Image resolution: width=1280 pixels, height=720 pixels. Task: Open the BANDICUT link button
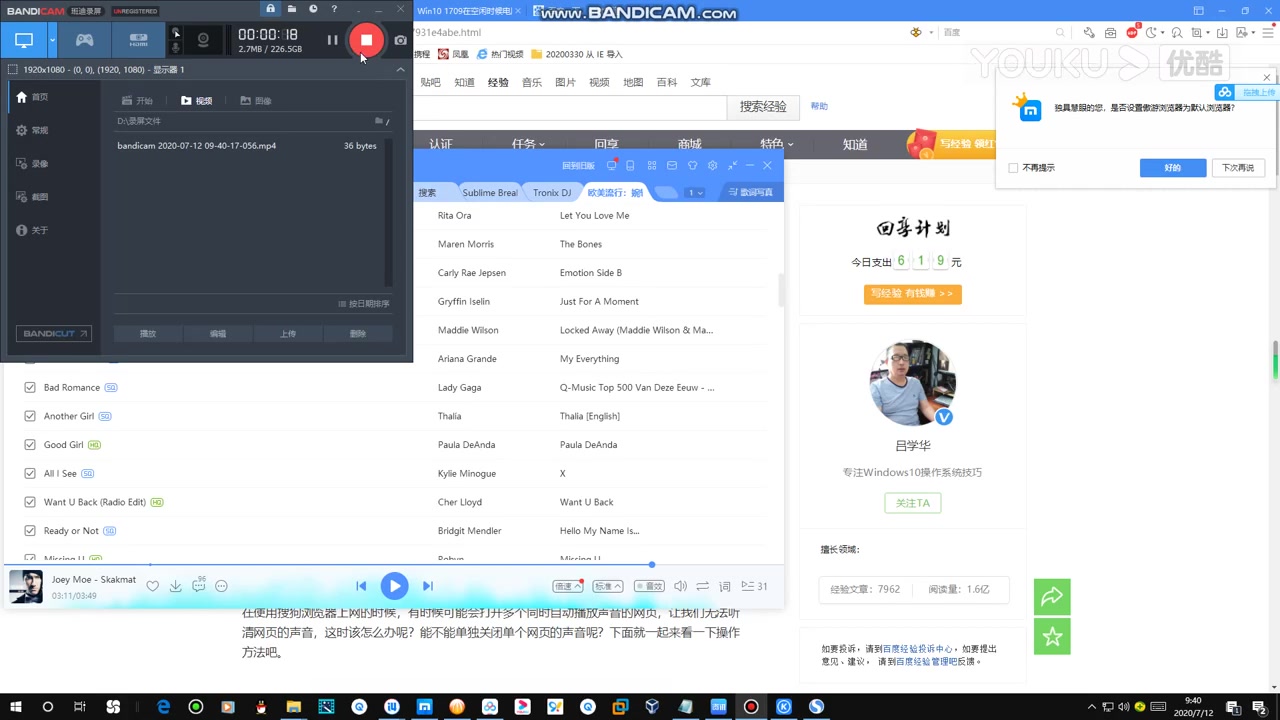(x=54, y=334)
